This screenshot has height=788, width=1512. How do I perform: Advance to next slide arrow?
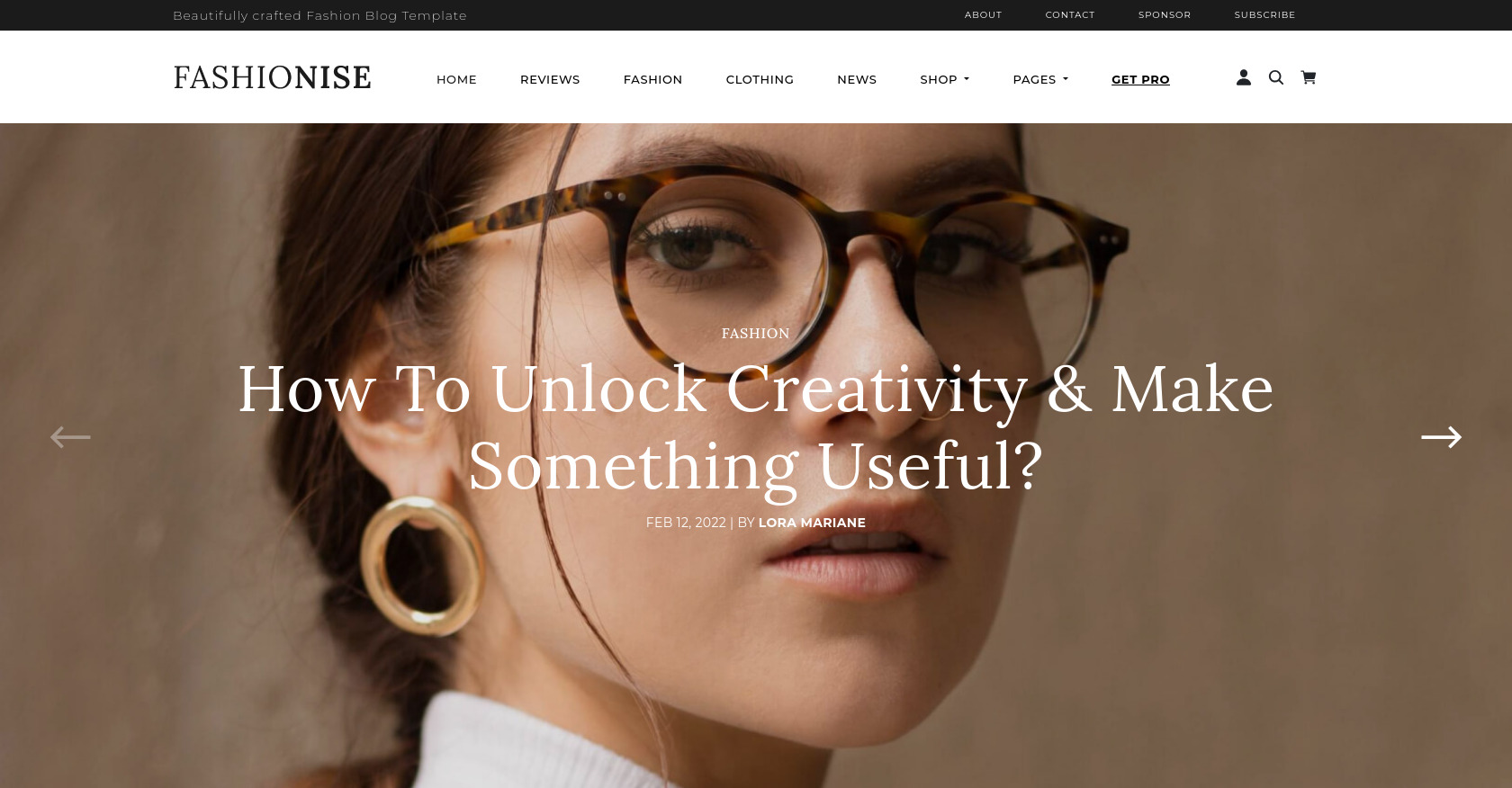point(1441,437)
